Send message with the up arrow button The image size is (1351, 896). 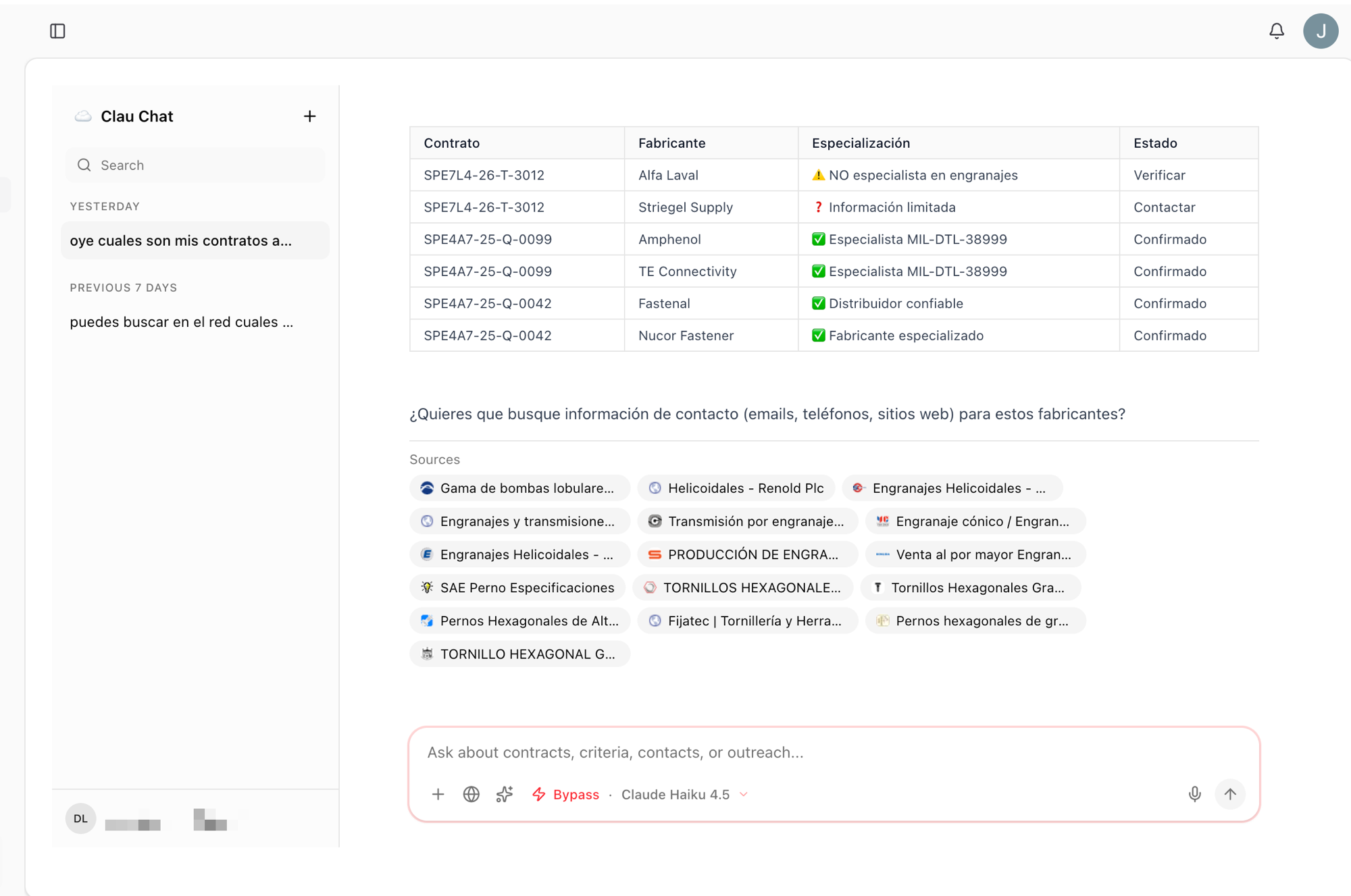tap(1229, 794)
